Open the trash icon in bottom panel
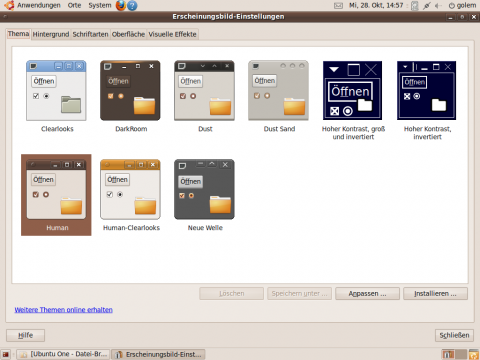The width and height of the screenshot is (480, 360). [474, 354]
